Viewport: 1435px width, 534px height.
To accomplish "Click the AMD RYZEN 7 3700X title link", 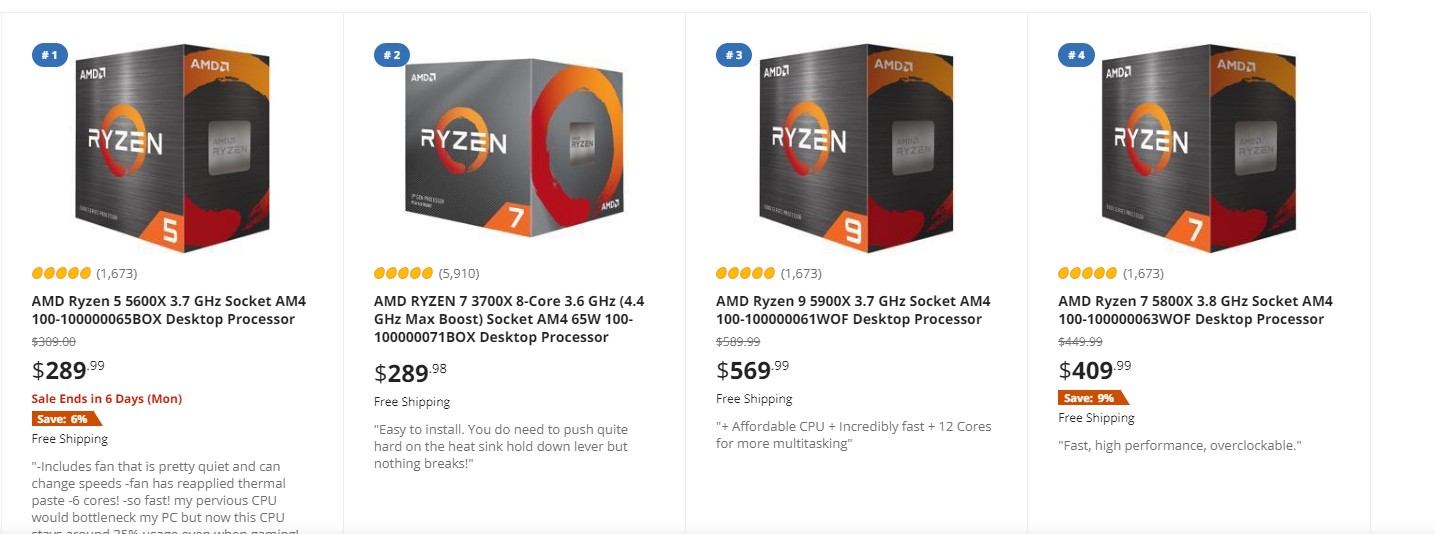I will pyautogui.click(x=508, y=319).
